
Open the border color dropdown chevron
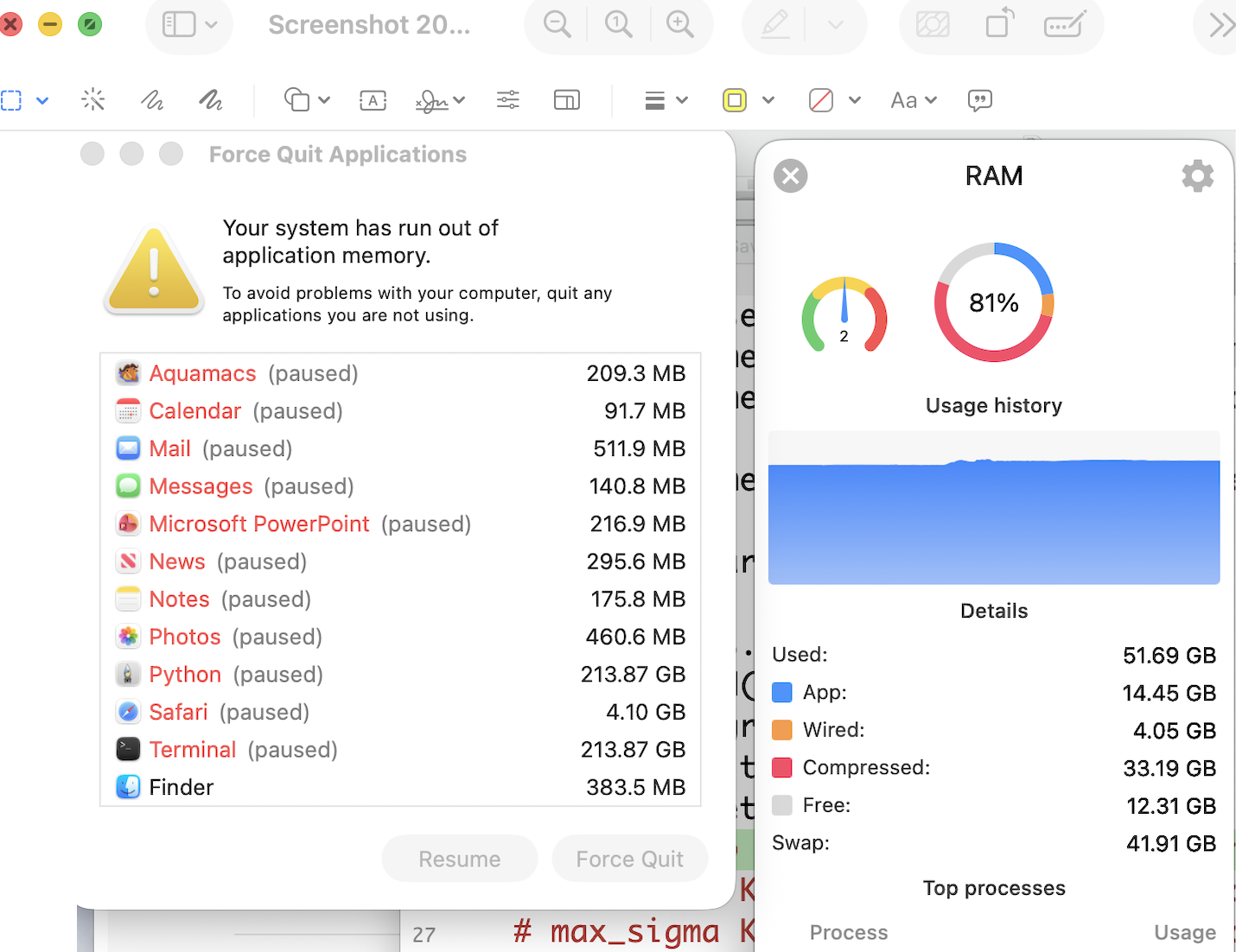coord(768,100)
